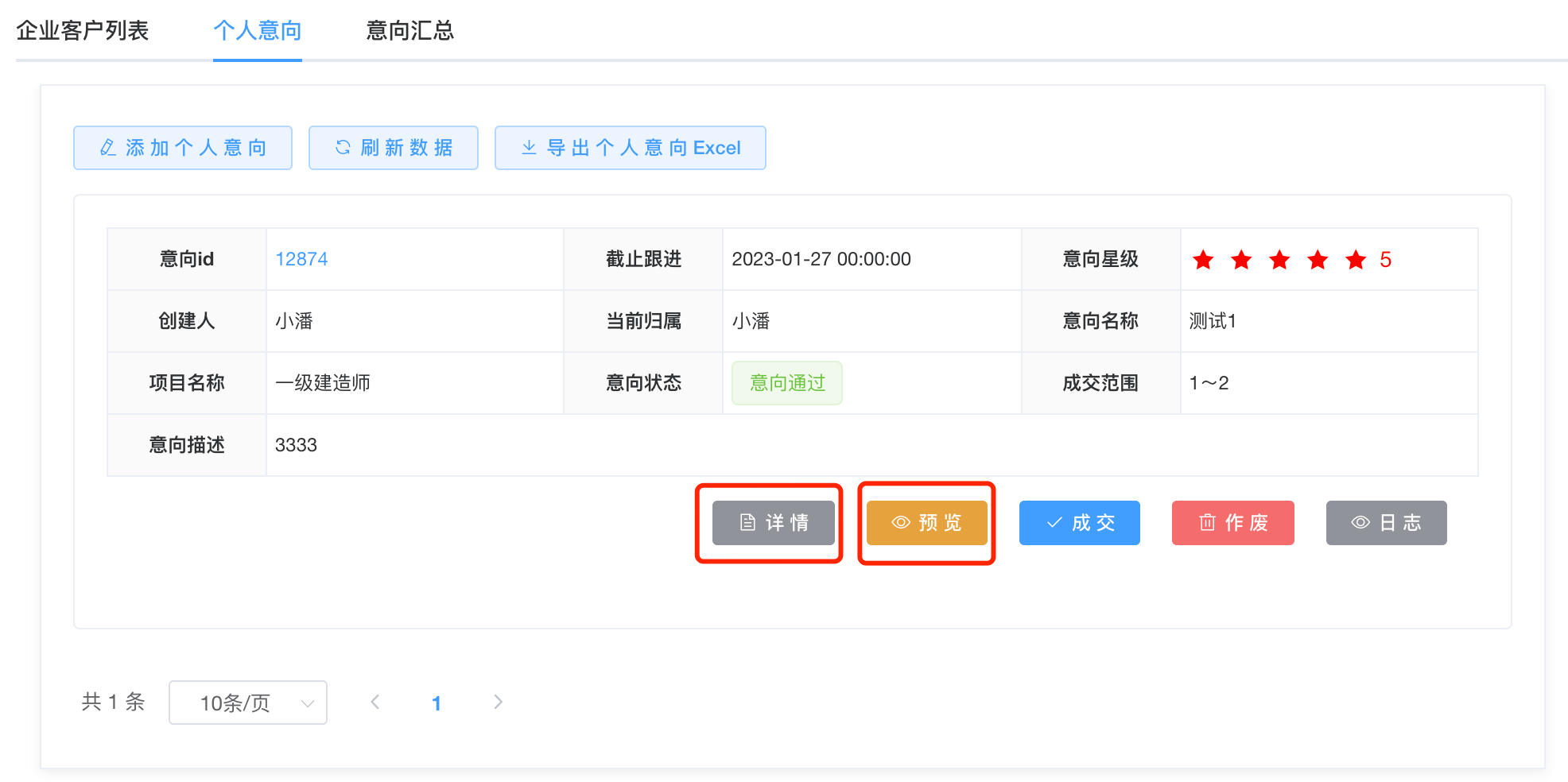This screenshot has height=782, width=1568.
Task: Switch to 企业客户列表 tab
Action: (x=83, y=30)
